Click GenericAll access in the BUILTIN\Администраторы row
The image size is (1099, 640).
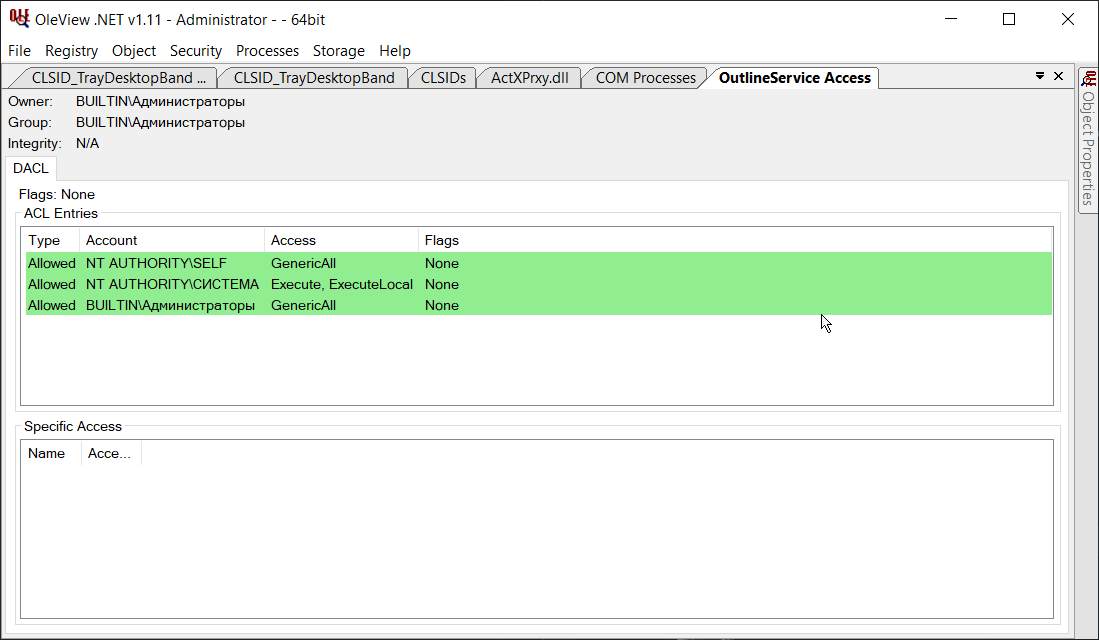[x=303, y=305]
